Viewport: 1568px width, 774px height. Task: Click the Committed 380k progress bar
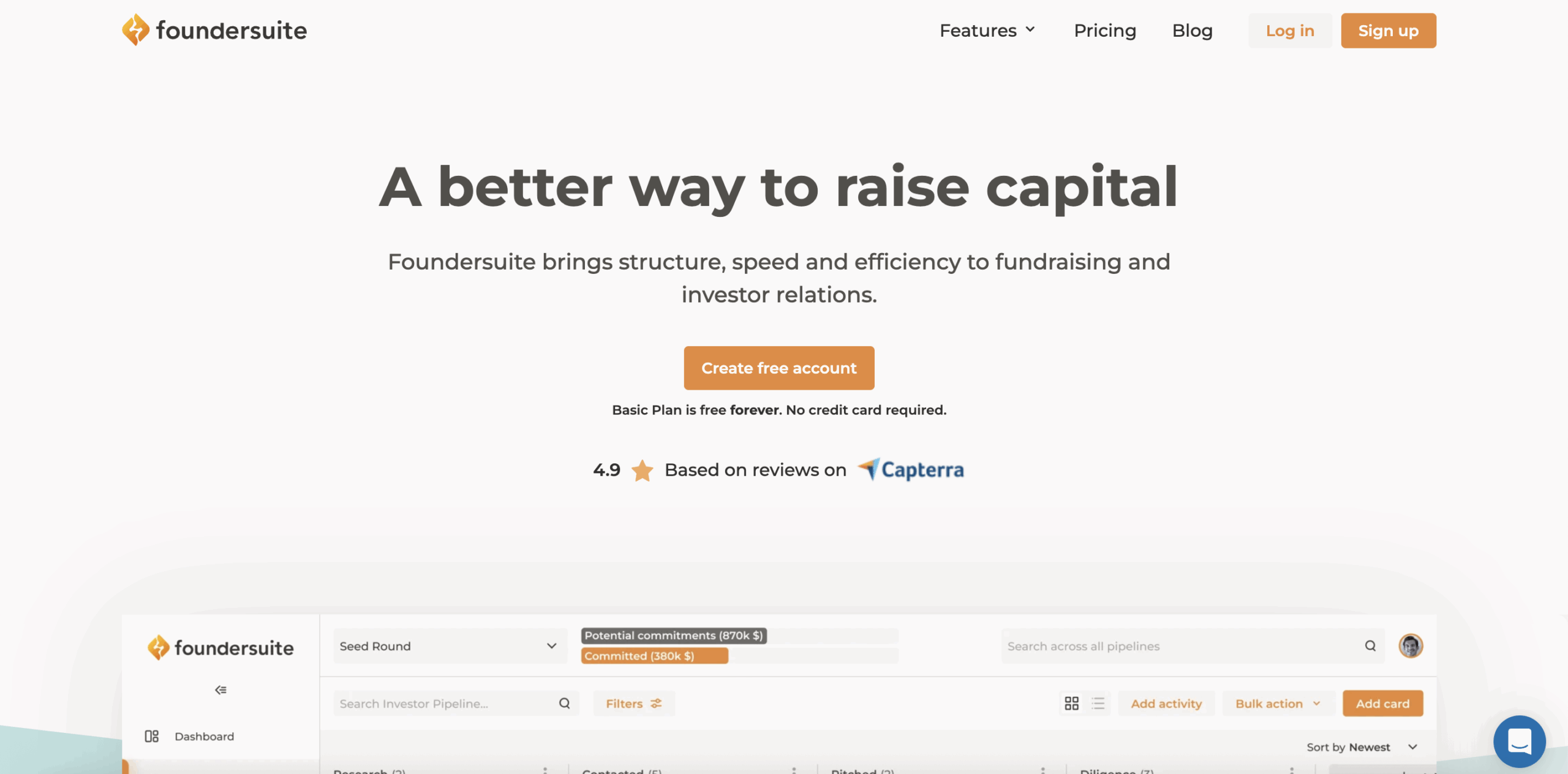[654, 656]
